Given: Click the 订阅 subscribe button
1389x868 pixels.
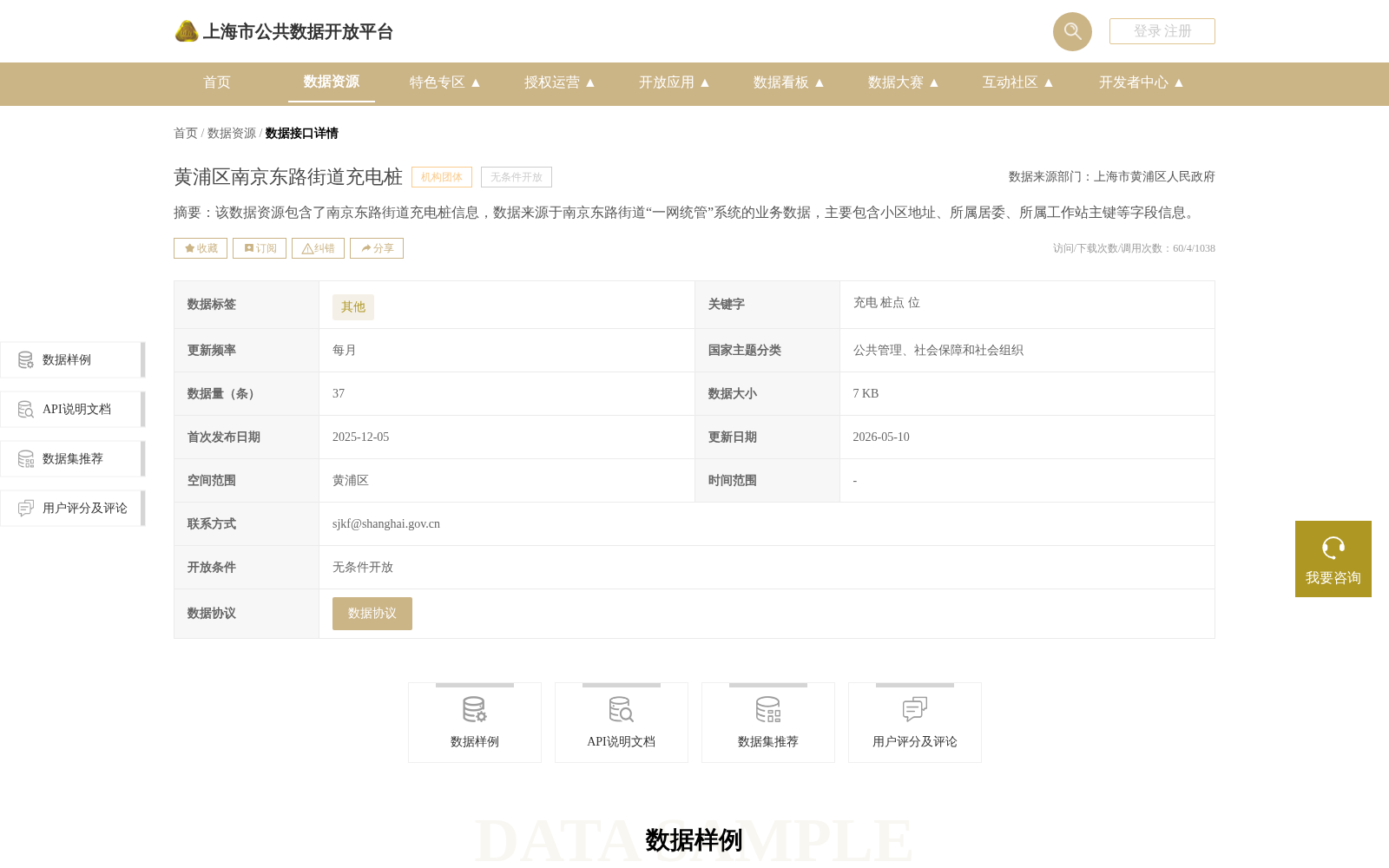Looking at the screenshot, I should (260, 248).
